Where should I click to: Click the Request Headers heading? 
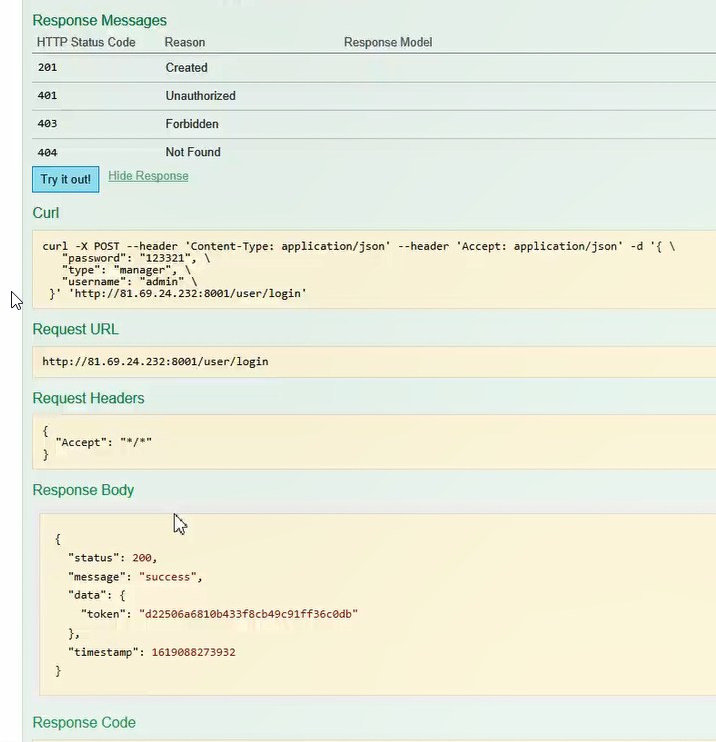pos(88,398)
